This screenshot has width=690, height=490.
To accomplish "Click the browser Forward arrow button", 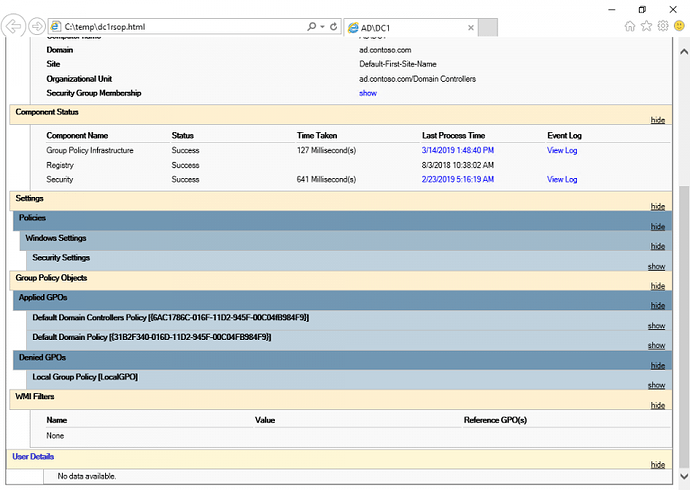I will point(36,25).
